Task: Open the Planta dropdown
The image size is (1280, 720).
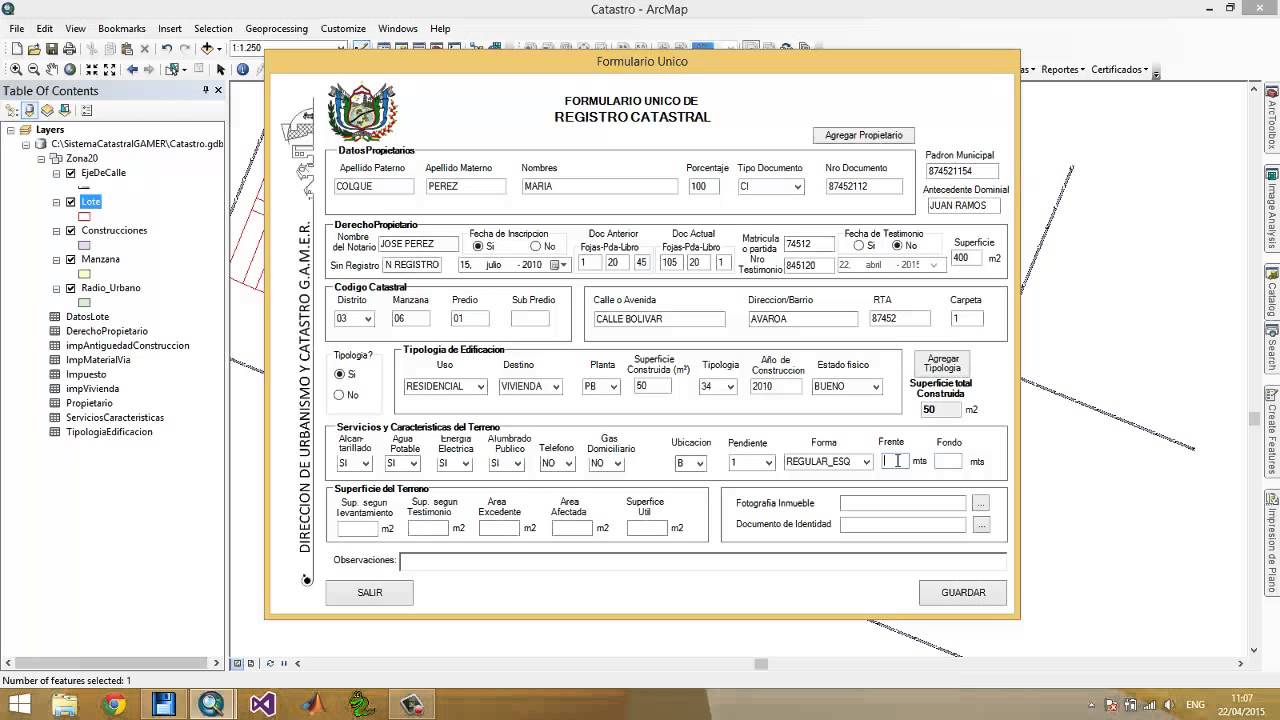Action: click(613, 387)
